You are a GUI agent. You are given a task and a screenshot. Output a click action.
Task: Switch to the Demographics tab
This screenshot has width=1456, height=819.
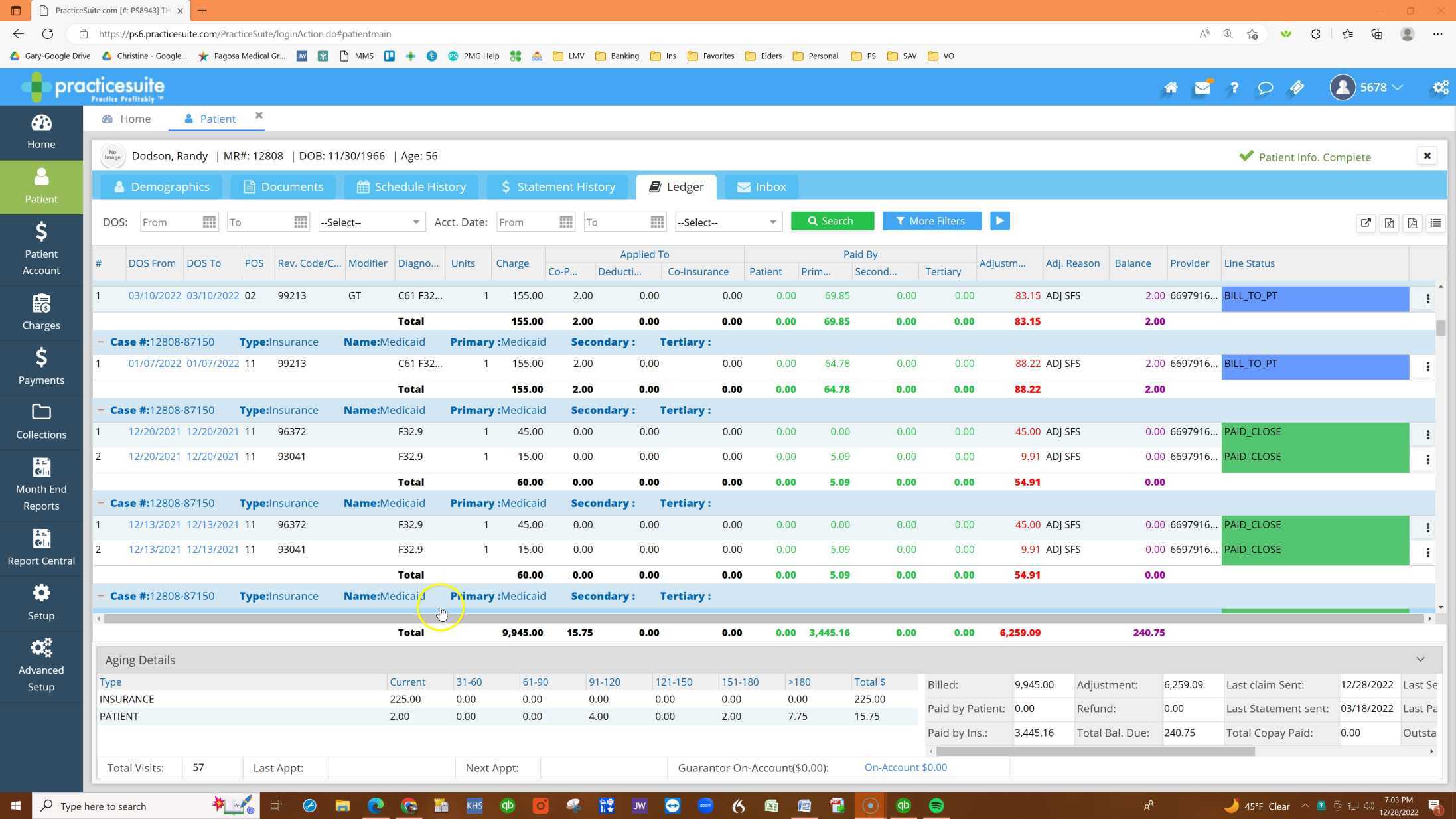[161, 187]
